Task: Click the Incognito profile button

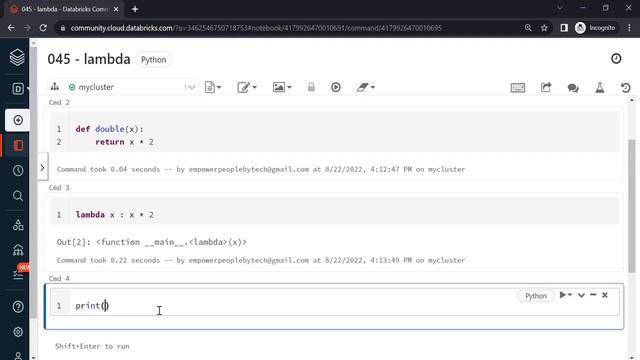Action: (x=596, y=28)
